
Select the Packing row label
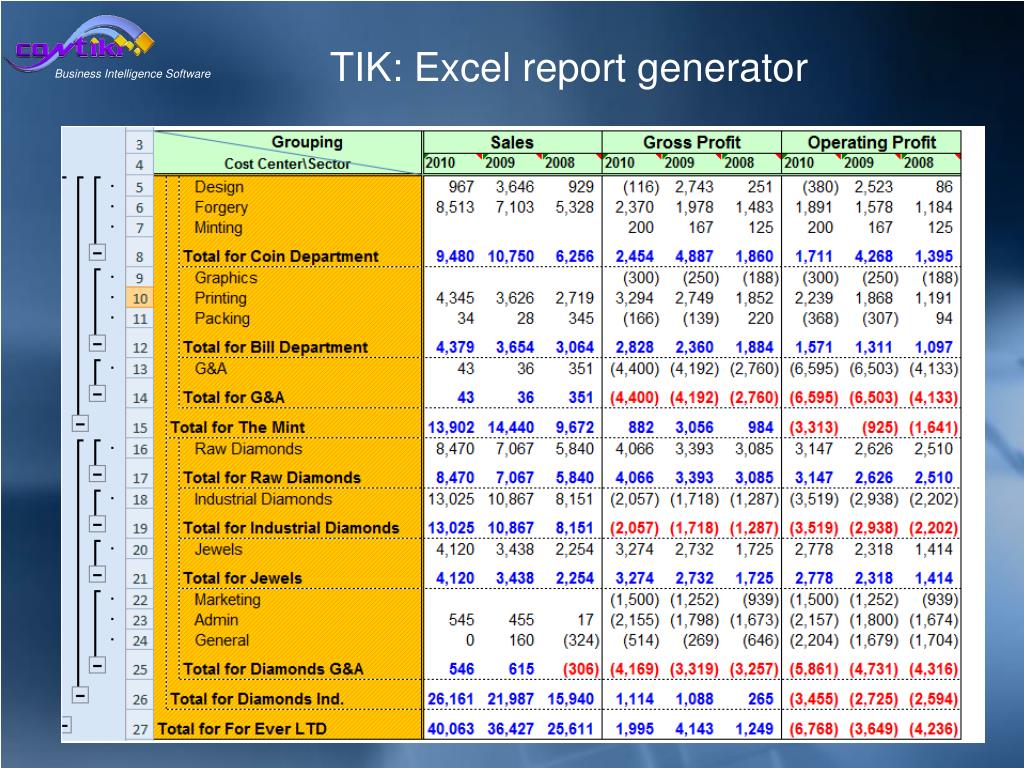222,318
